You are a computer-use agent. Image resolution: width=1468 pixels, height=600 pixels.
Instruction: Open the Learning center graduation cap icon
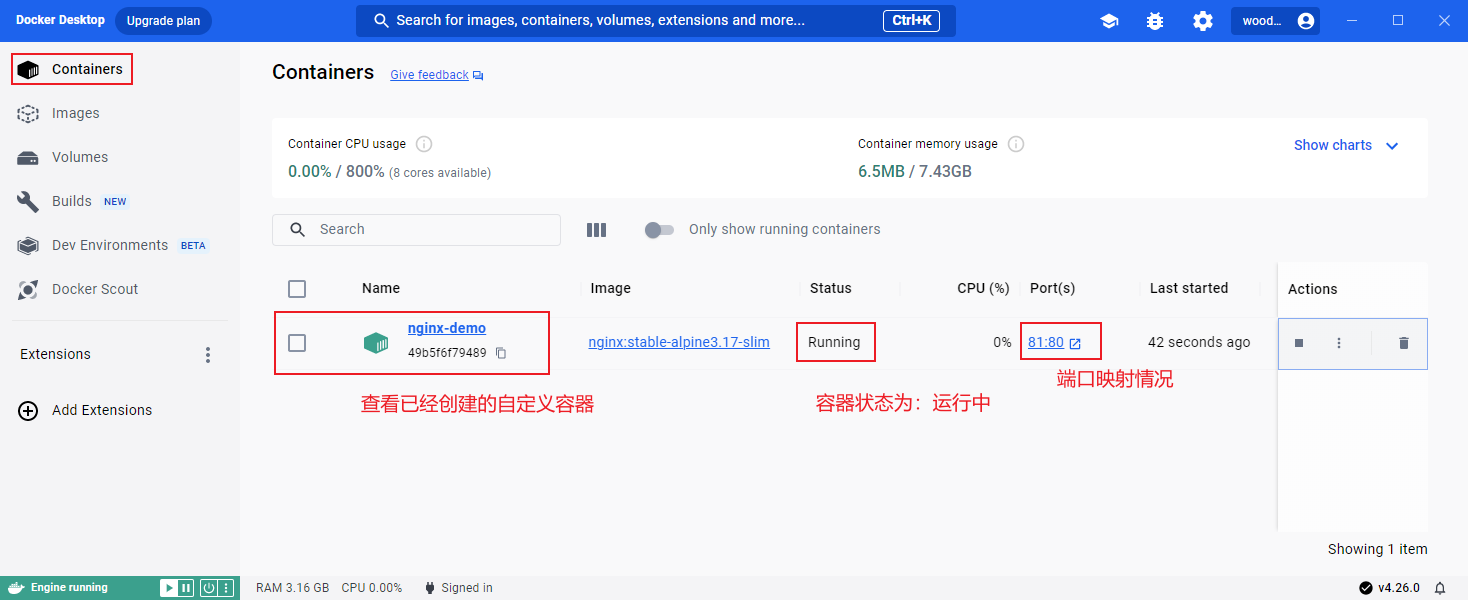tap(1108, 21)
